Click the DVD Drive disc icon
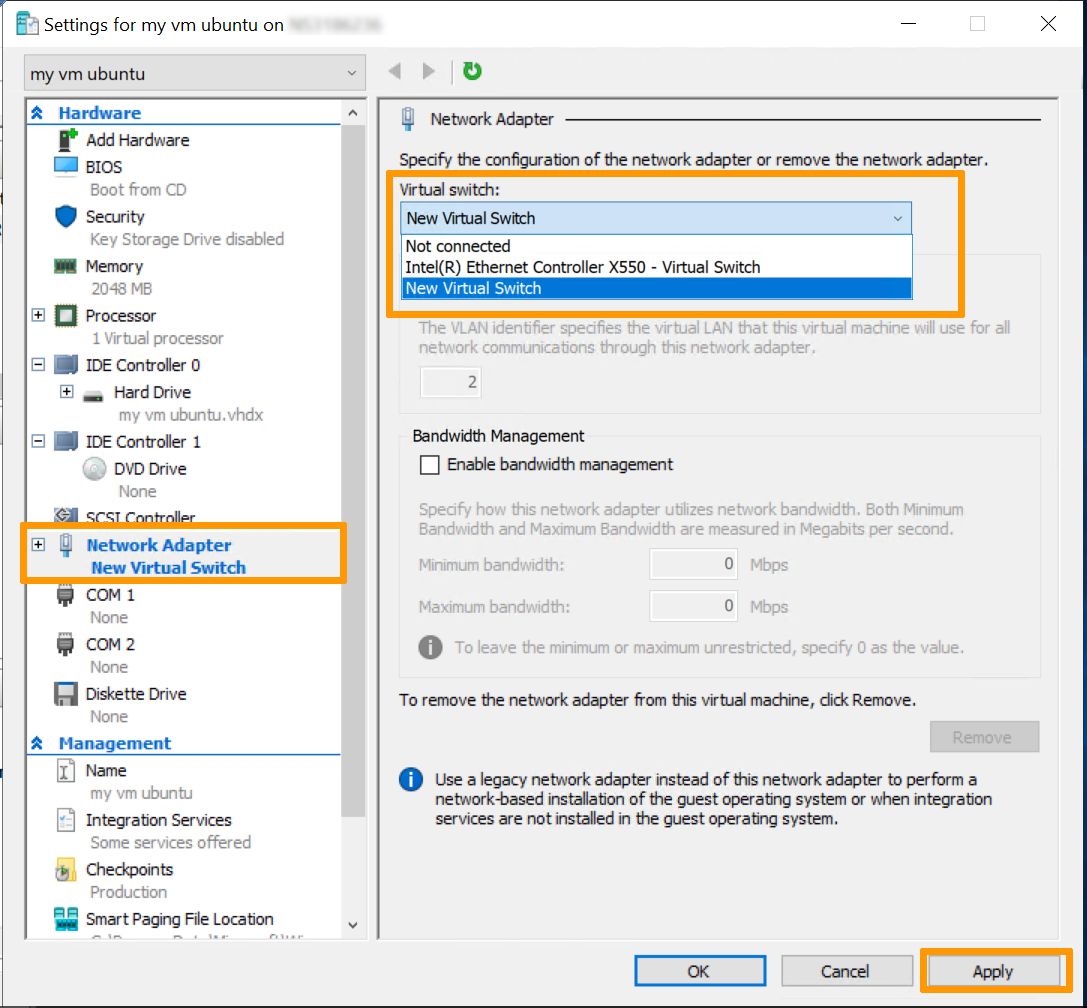 point(94,469)
